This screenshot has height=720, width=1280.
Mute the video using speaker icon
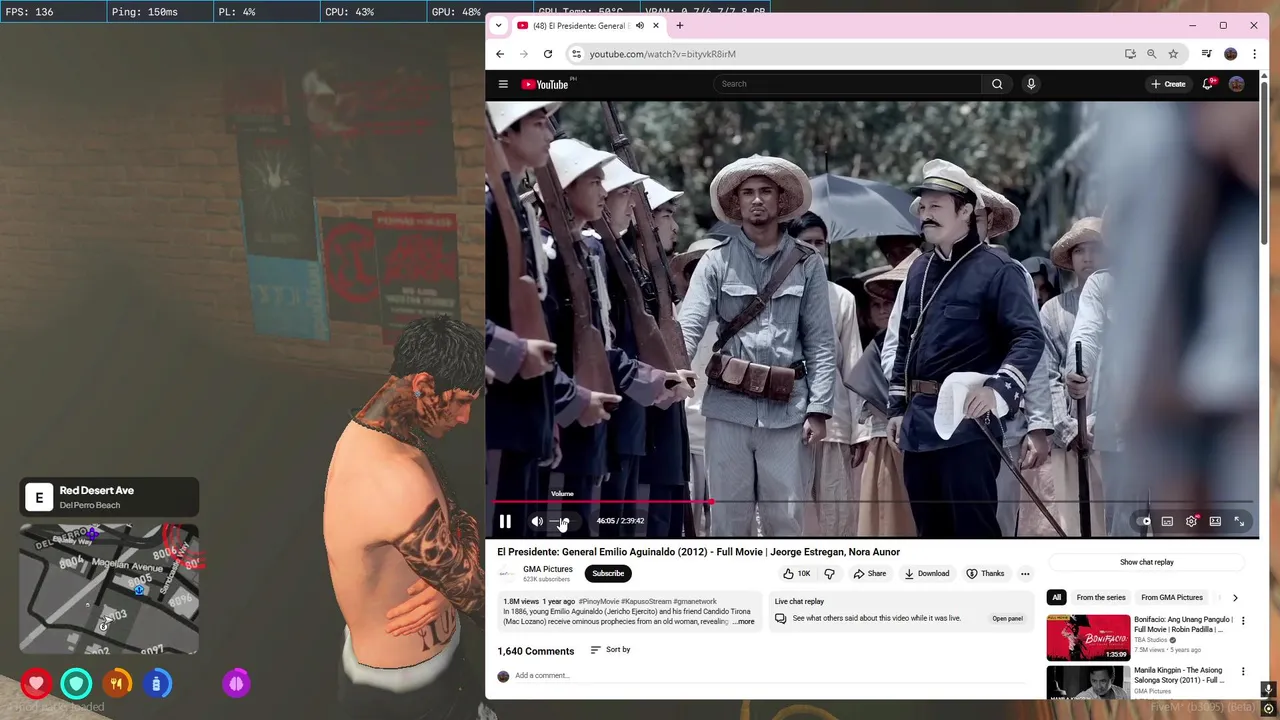[537, 521]
